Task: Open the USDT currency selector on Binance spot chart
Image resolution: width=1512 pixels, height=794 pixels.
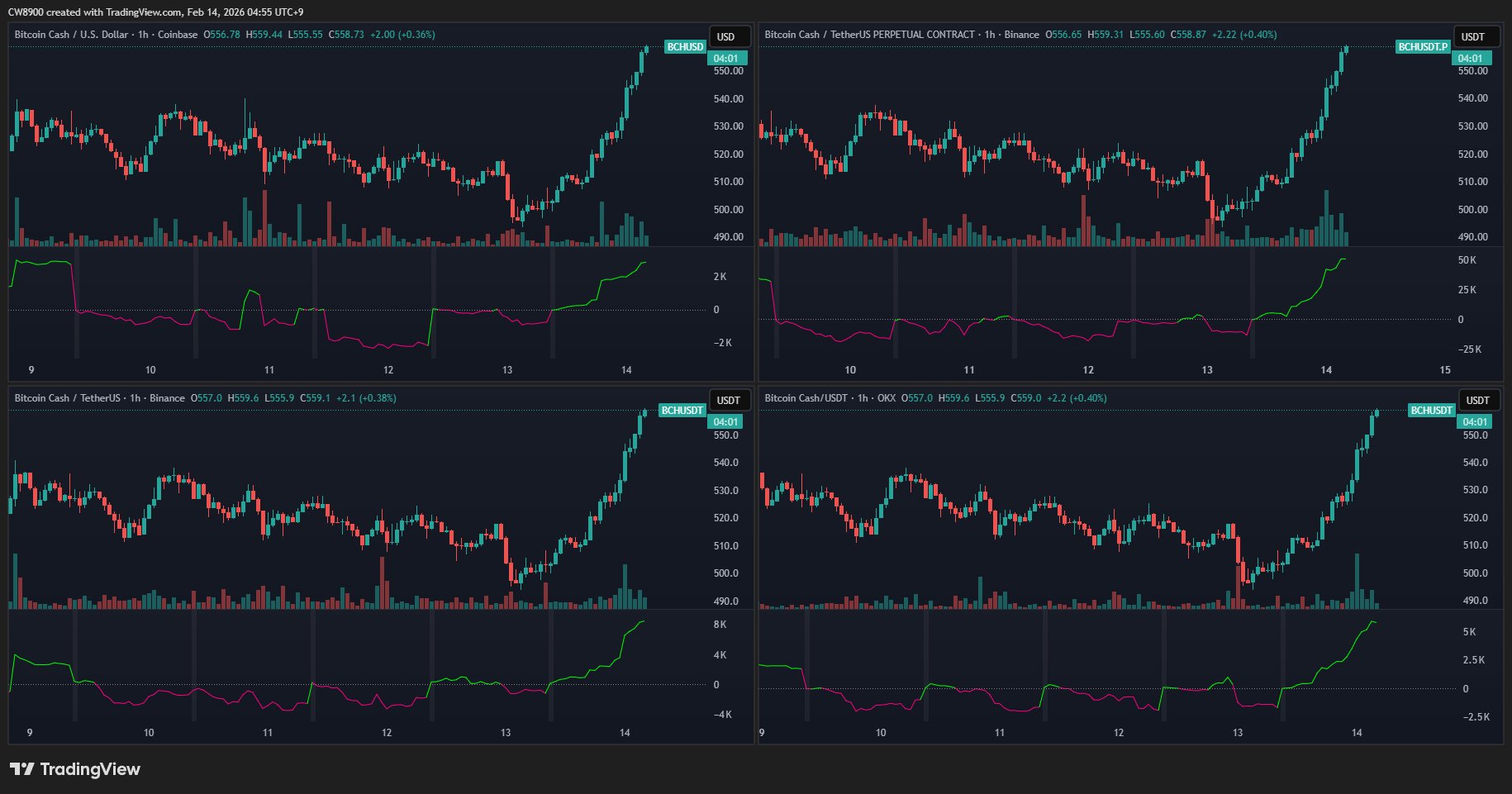Action: [729, 401]
